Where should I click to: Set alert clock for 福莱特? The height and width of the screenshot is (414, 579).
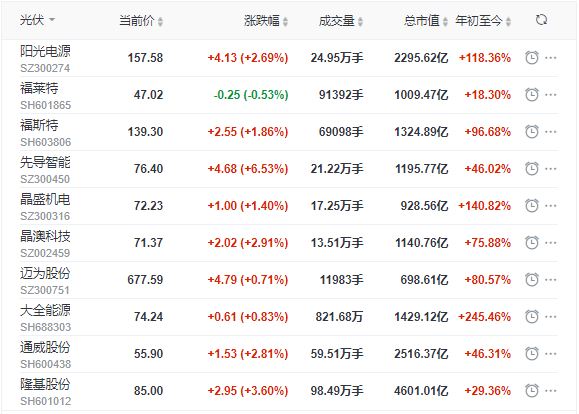pos(532,95)
